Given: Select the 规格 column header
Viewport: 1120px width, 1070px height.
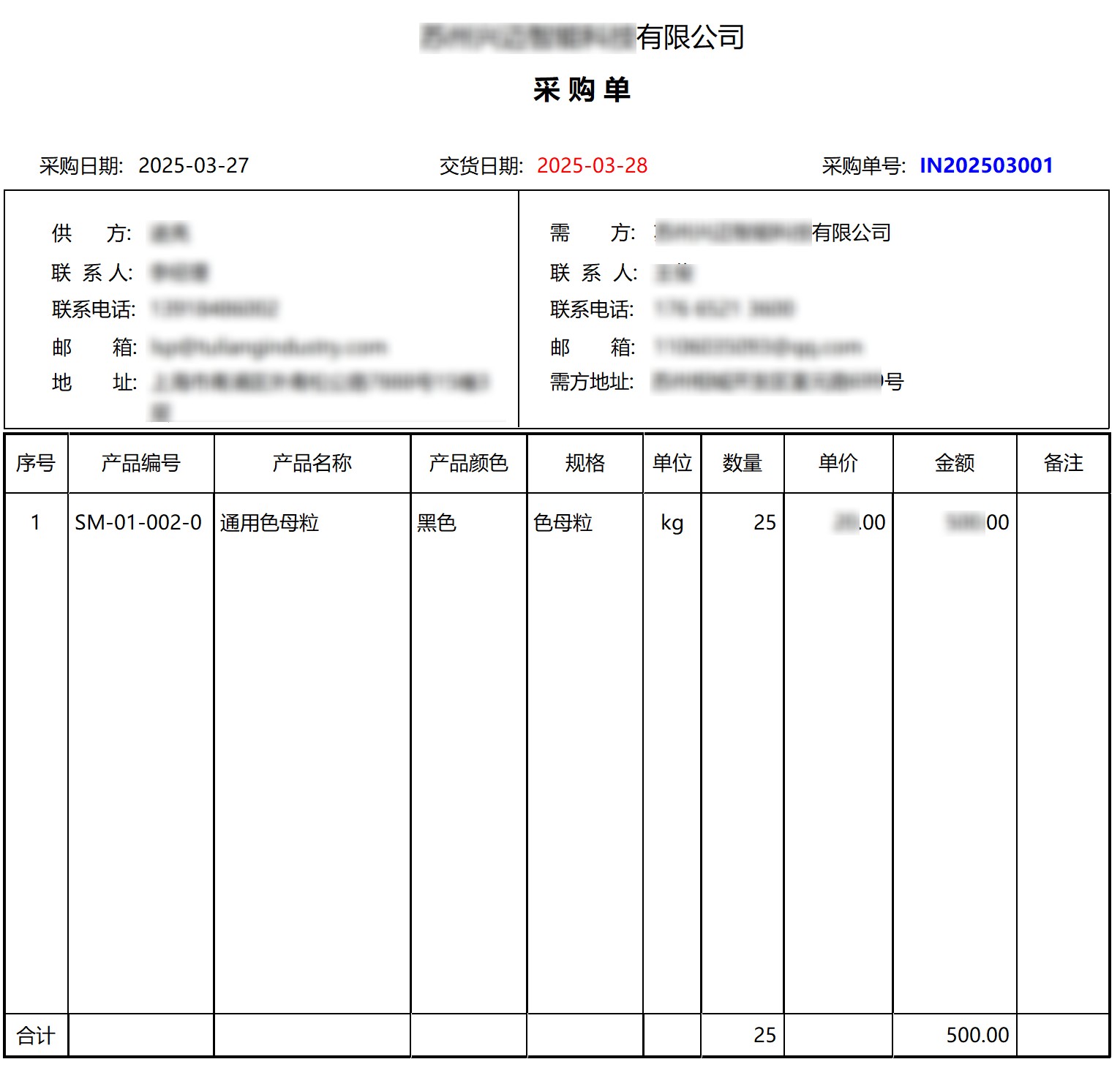Looking at the screenshot, I should tap(585, 463).
